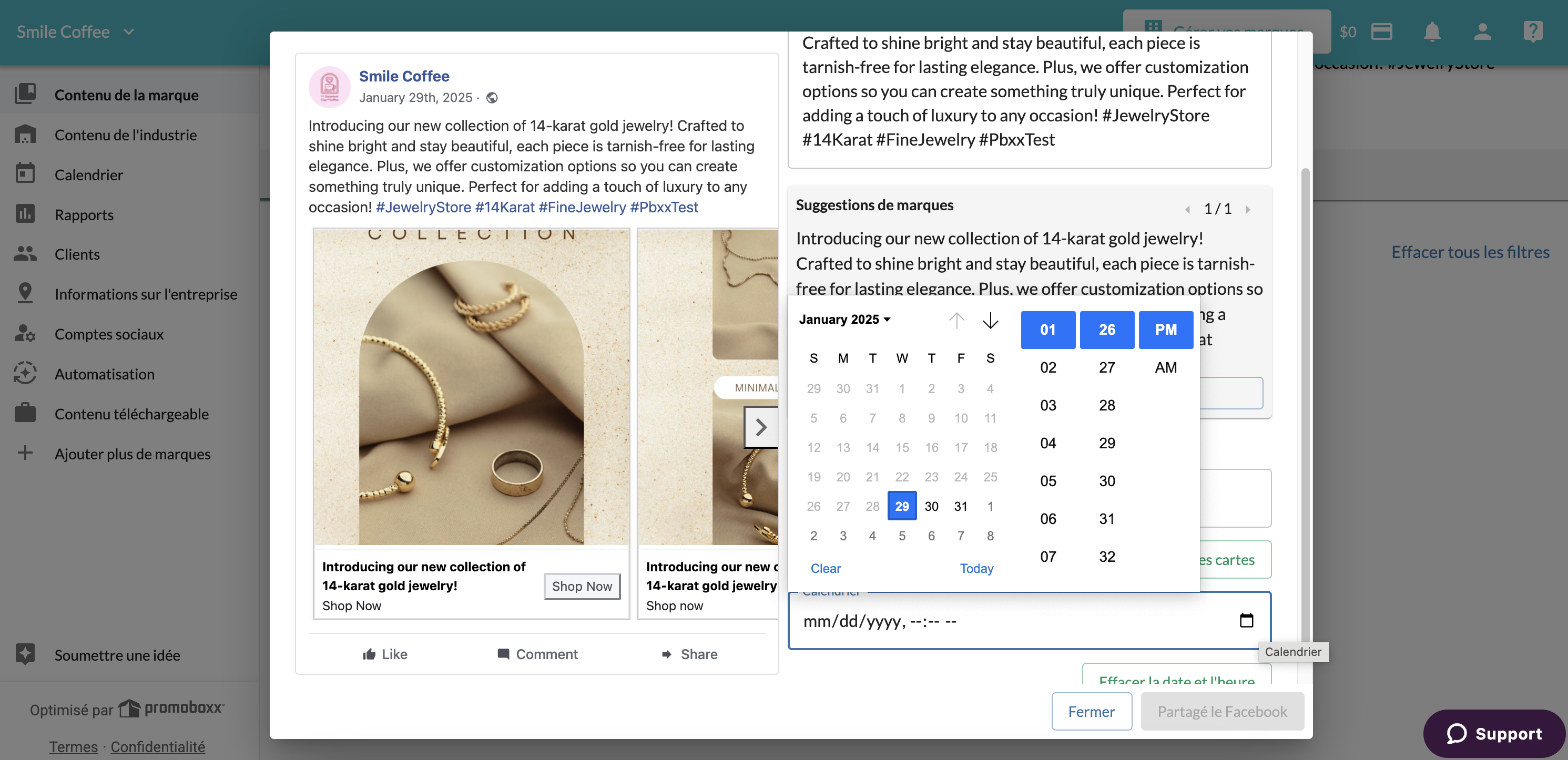Open the user account profile icon
1568x760 pixels.
(1482, 32)
